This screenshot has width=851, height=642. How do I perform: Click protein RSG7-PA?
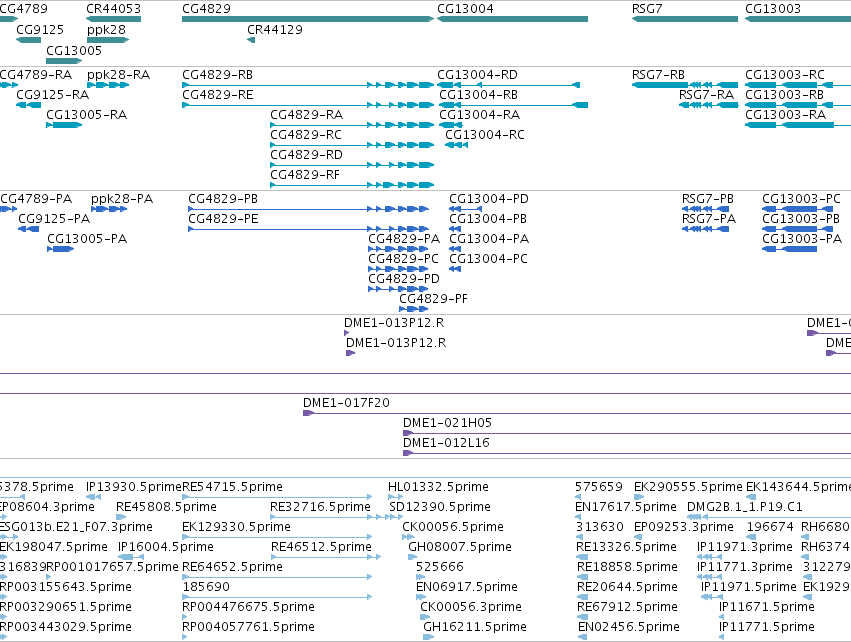pyautogui.click(x=705, y=229)
